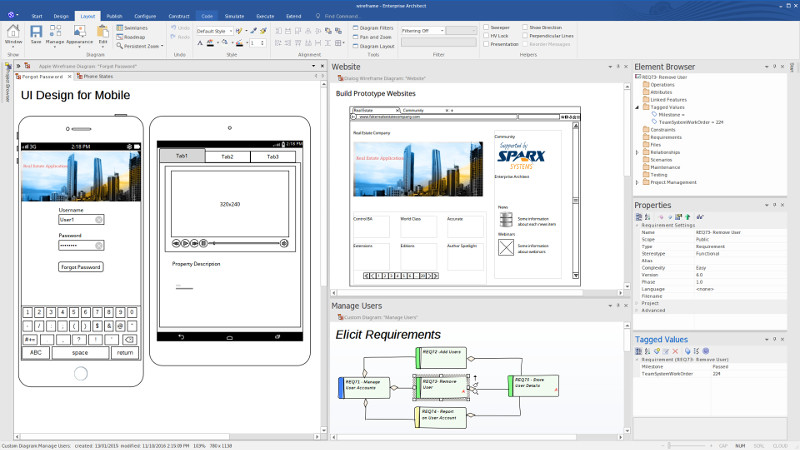Screen dimensions: 800x450
Task: Click the Diagram Layout tool
Action: coord(372,46)
